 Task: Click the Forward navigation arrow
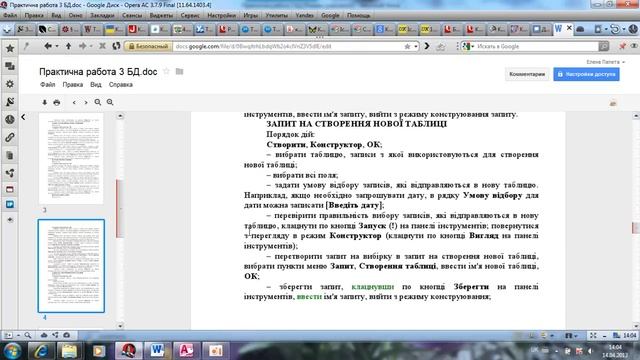(x=82, y=46)
